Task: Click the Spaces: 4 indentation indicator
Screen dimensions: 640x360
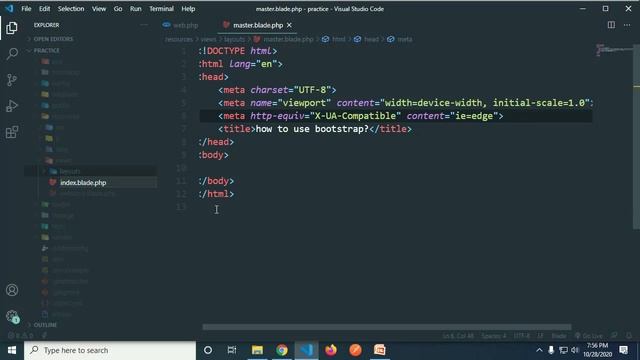Action: [x=494, y=336]
